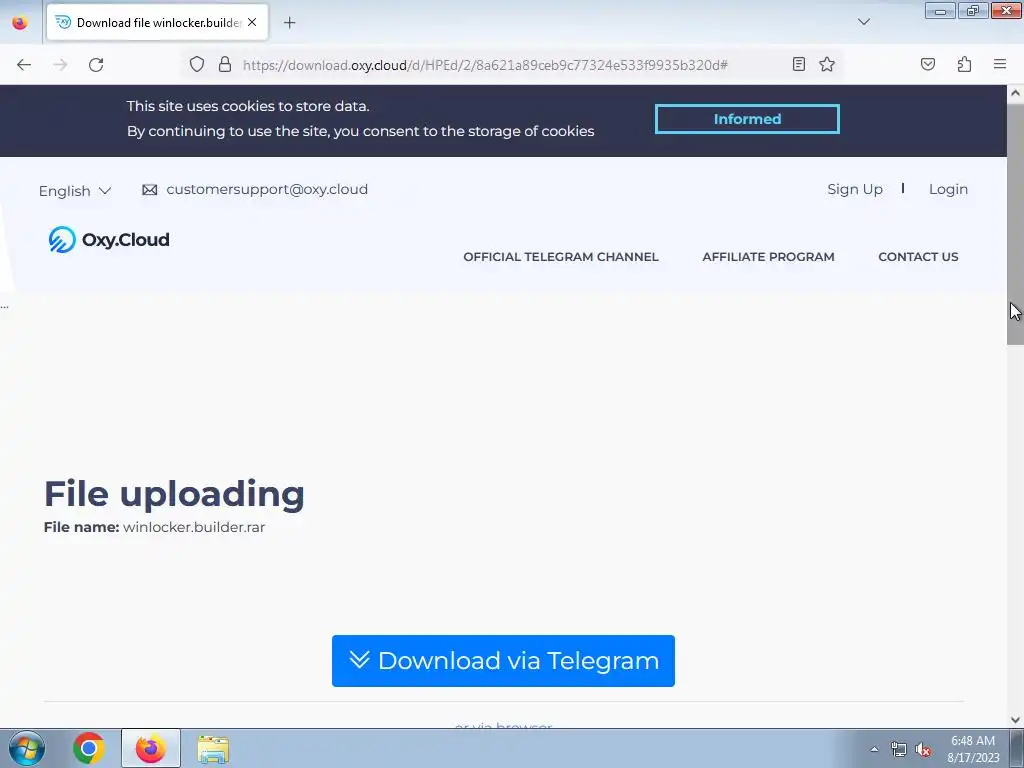The width and height of the screenshot is (1024, 768).
Task: Open the muted volume tray icon
Action: (x=923, y=750)
